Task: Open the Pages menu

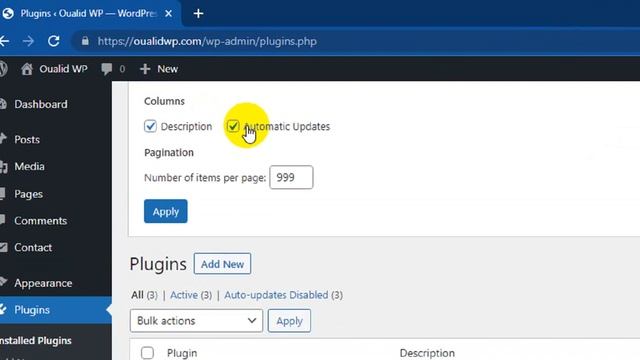Action: point(28,194)
